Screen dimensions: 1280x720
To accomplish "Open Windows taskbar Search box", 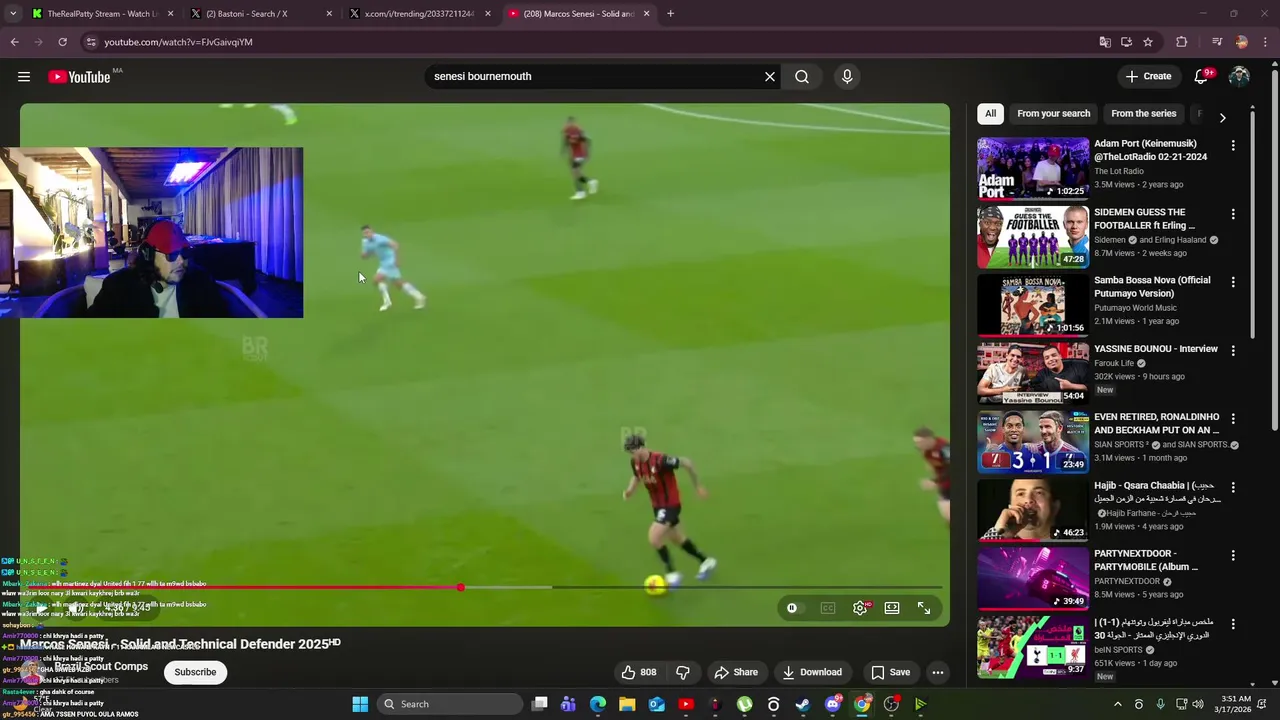I will pyautogui.click(x=450, y=704).
